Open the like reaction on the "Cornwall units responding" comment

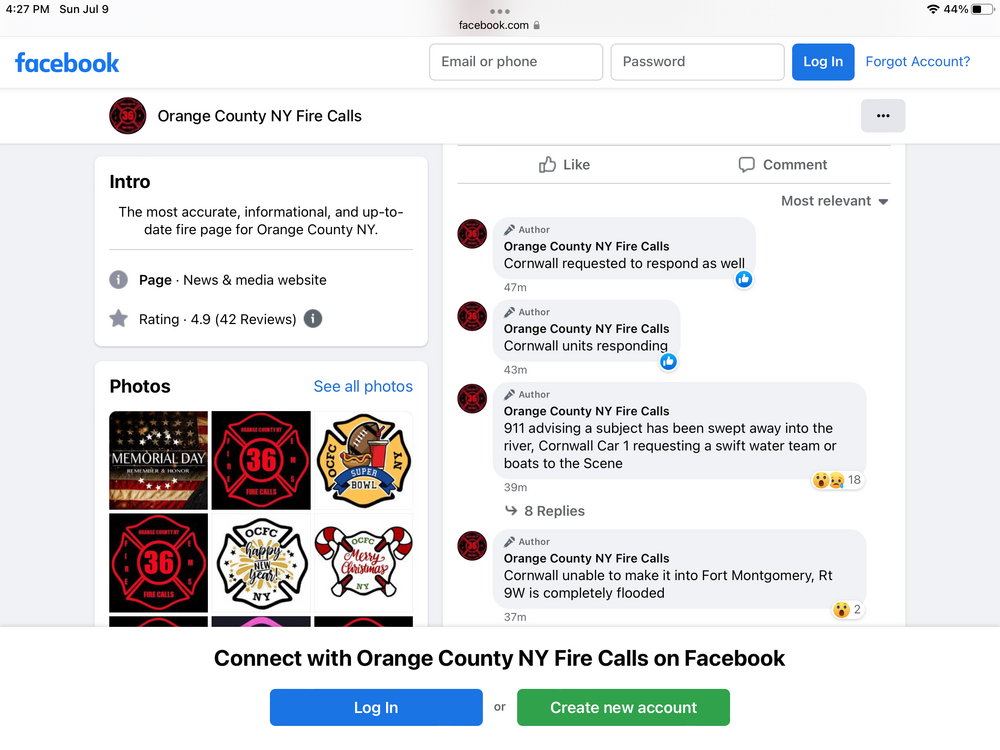(668, 362)
